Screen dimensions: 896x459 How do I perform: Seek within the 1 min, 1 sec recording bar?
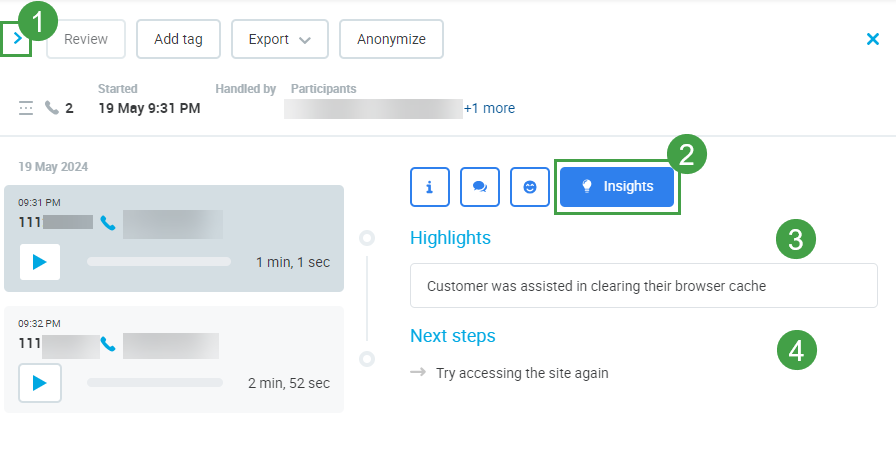click(159, 262)
